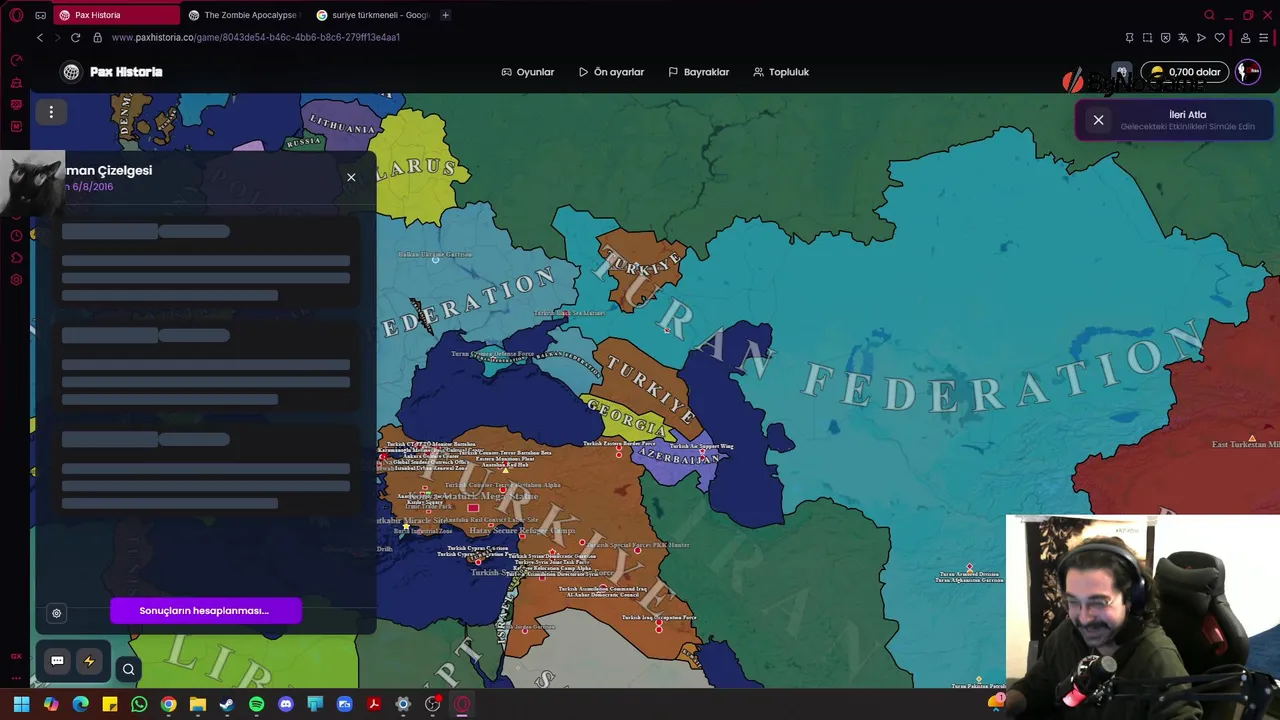Click the ad blocker shield icon

pyautogui.click(x=1165, y=38)
